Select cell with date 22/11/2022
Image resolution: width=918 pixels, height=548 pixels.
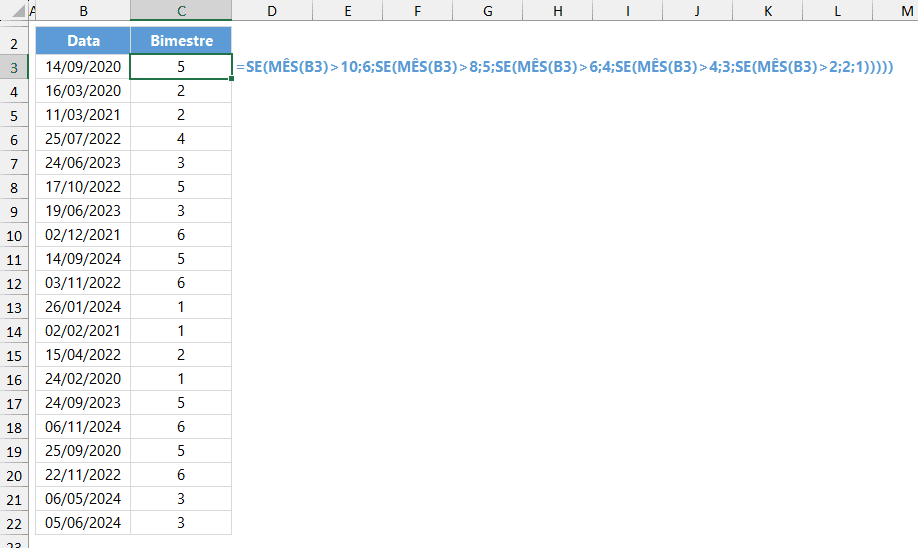83,475
